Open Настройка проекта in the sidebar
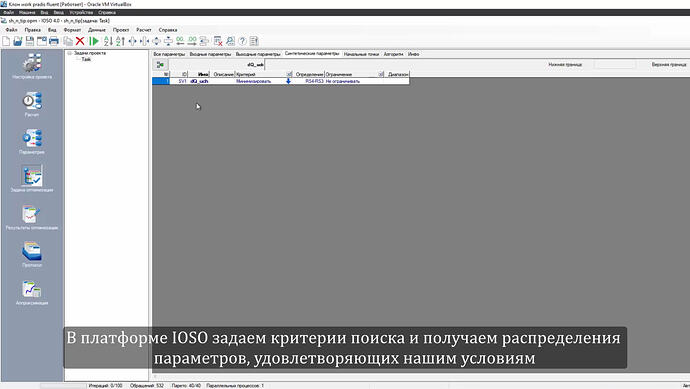 tap(32, 66)
